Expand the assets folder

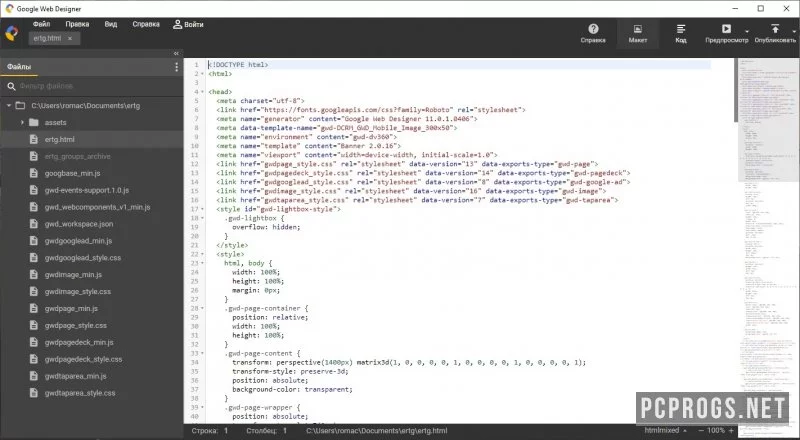(22, 123)
